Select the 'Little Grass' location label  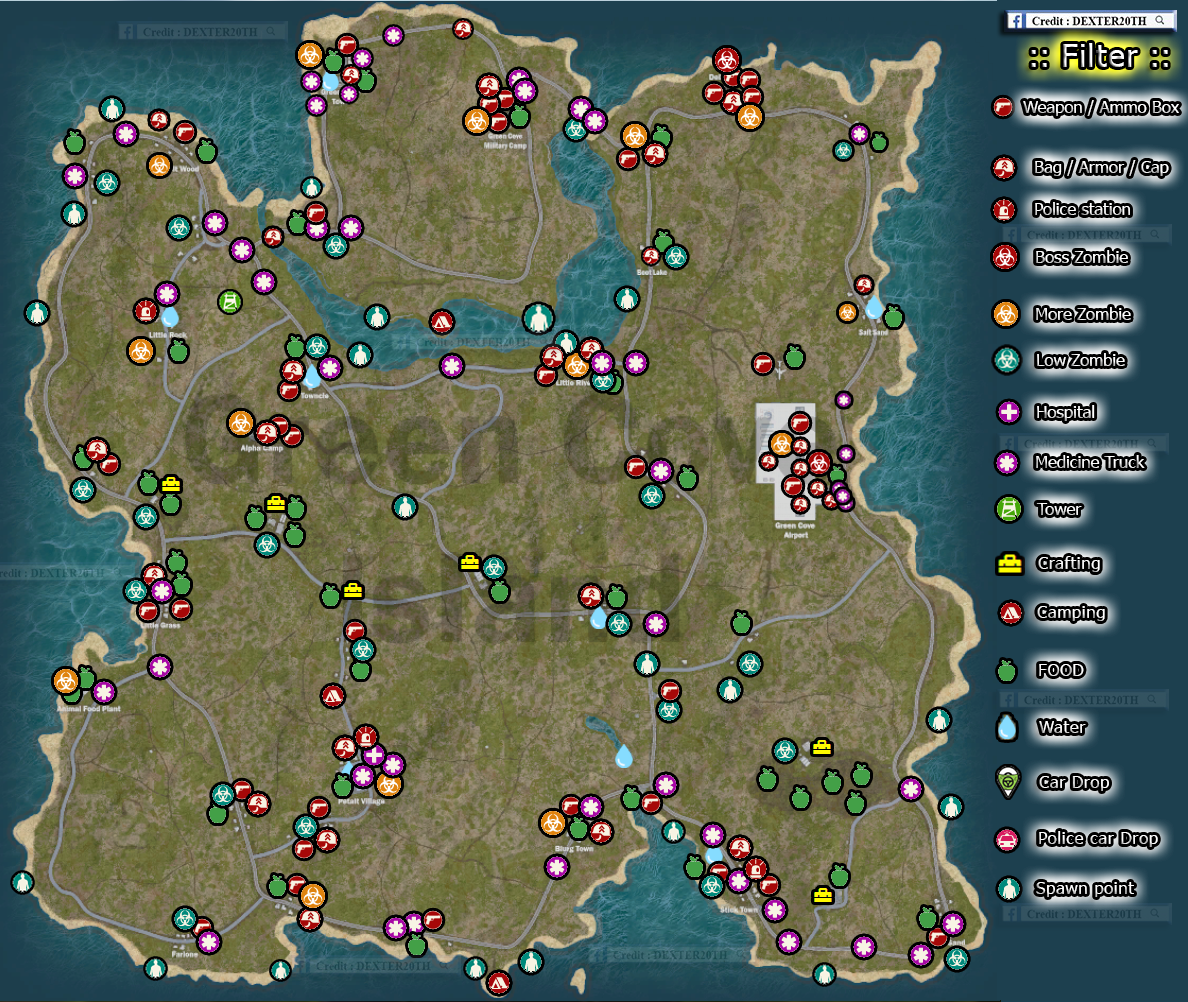tap(161, 625)
